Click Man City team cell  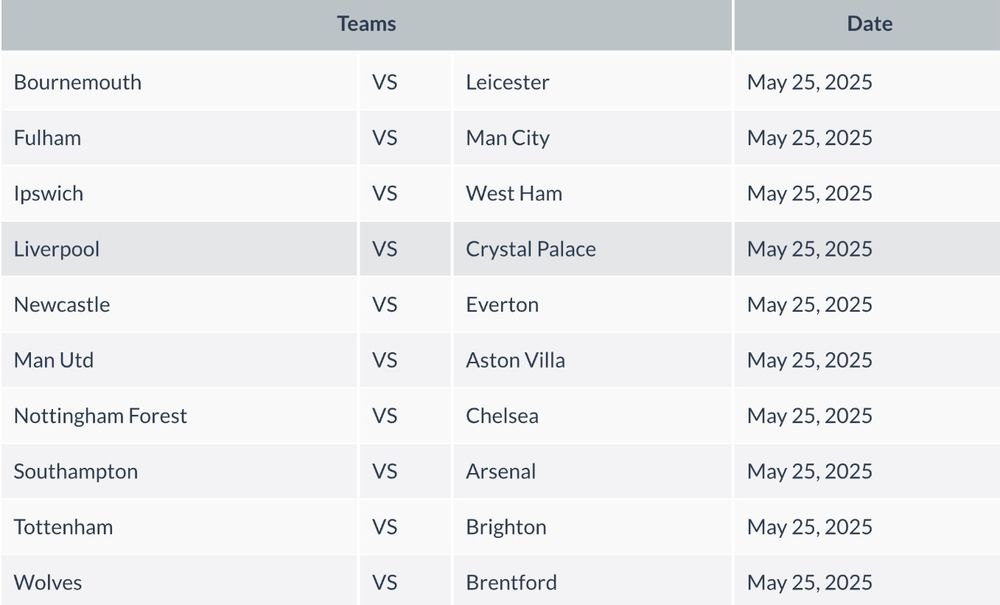(592, 138)
